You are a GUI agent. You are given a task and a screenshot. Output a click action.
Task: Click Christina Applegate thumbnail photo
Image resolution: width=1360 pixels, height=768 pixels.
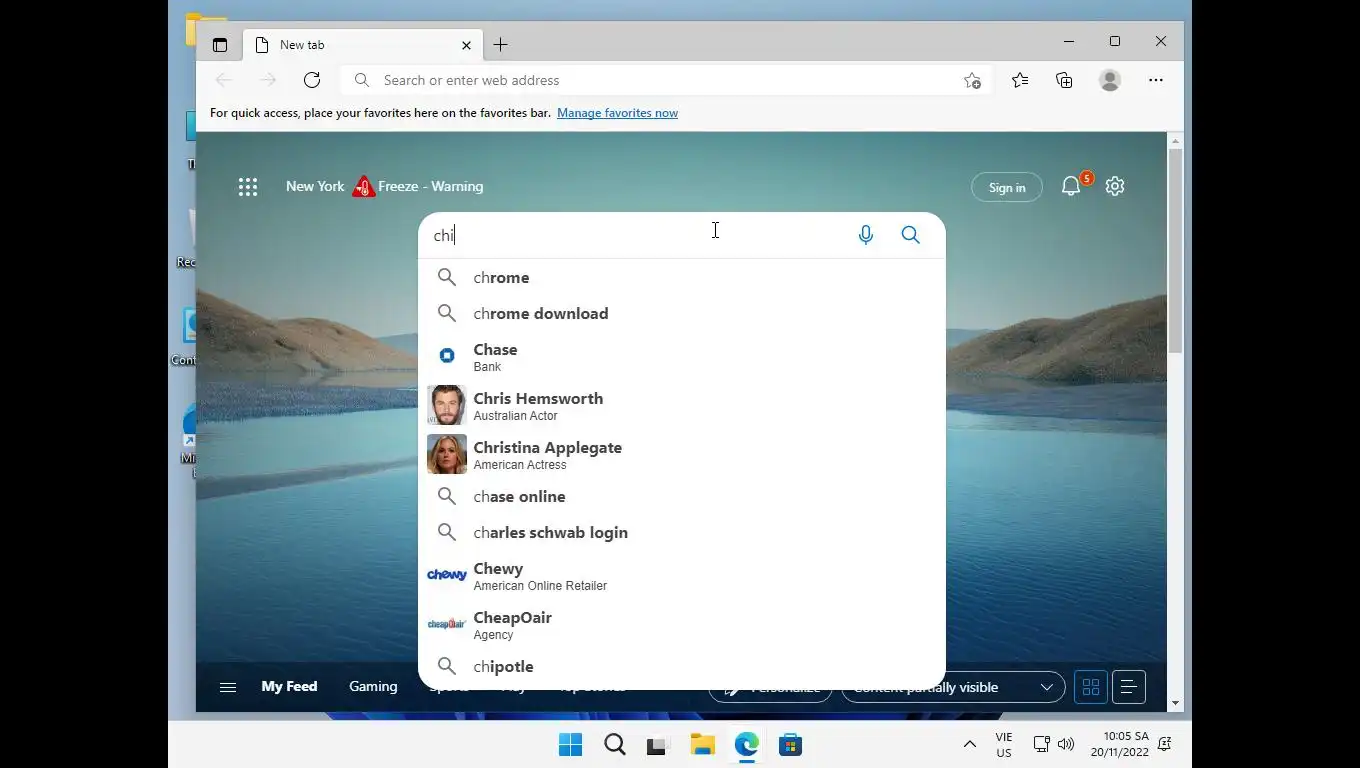pyautogui.click(x=447, y=454)
